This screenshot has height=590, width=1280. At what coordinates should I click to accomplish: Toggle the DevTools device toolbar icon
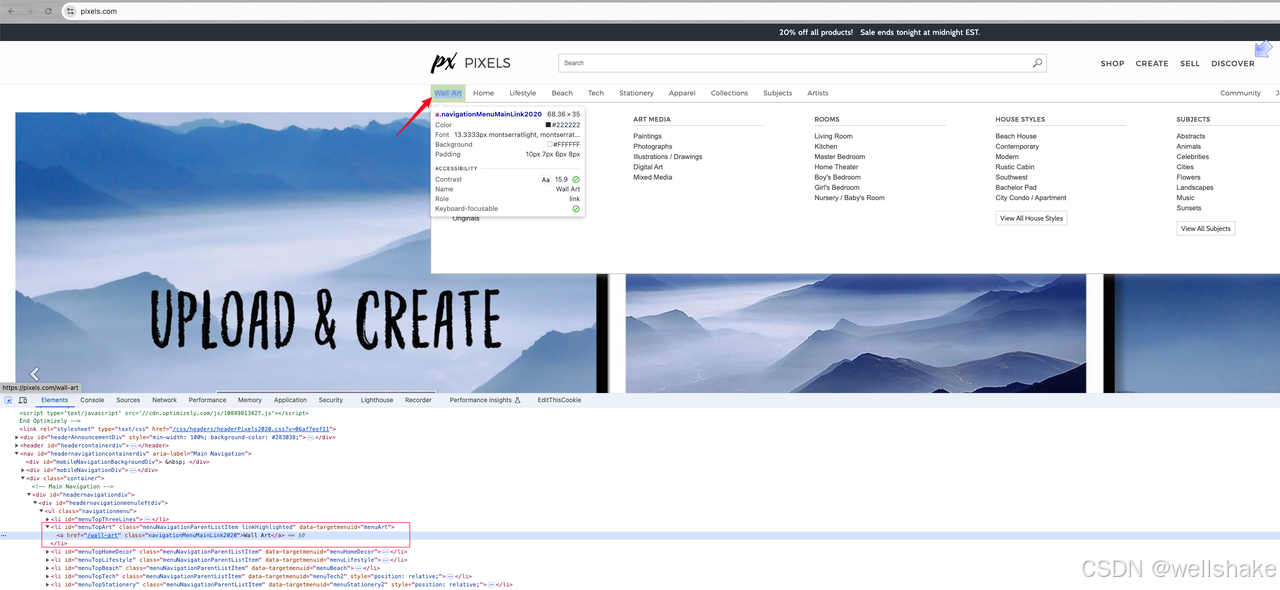click(24, 400)
